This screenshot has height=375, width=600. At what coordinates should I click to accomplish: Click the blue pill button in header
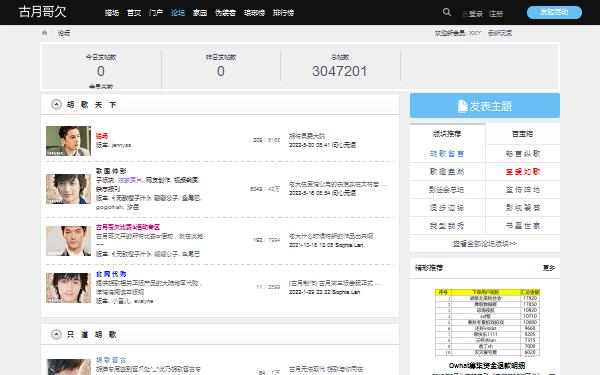pyautogui.click(x=554, y=12)
